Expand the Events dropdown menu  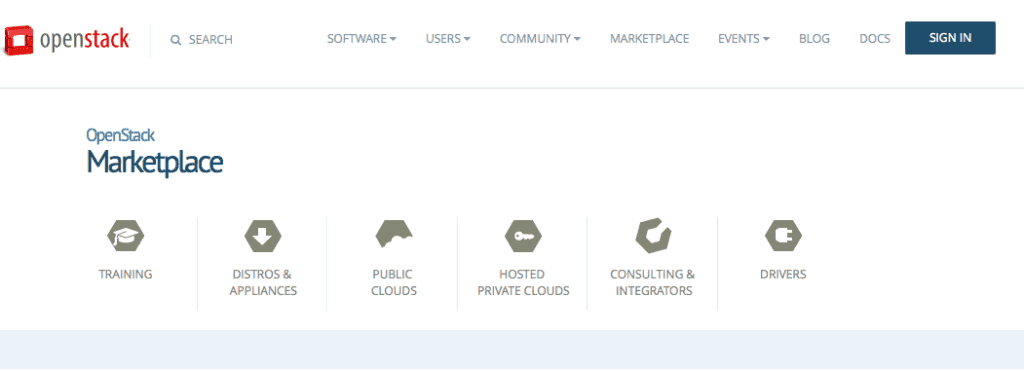tap(744, 39)
